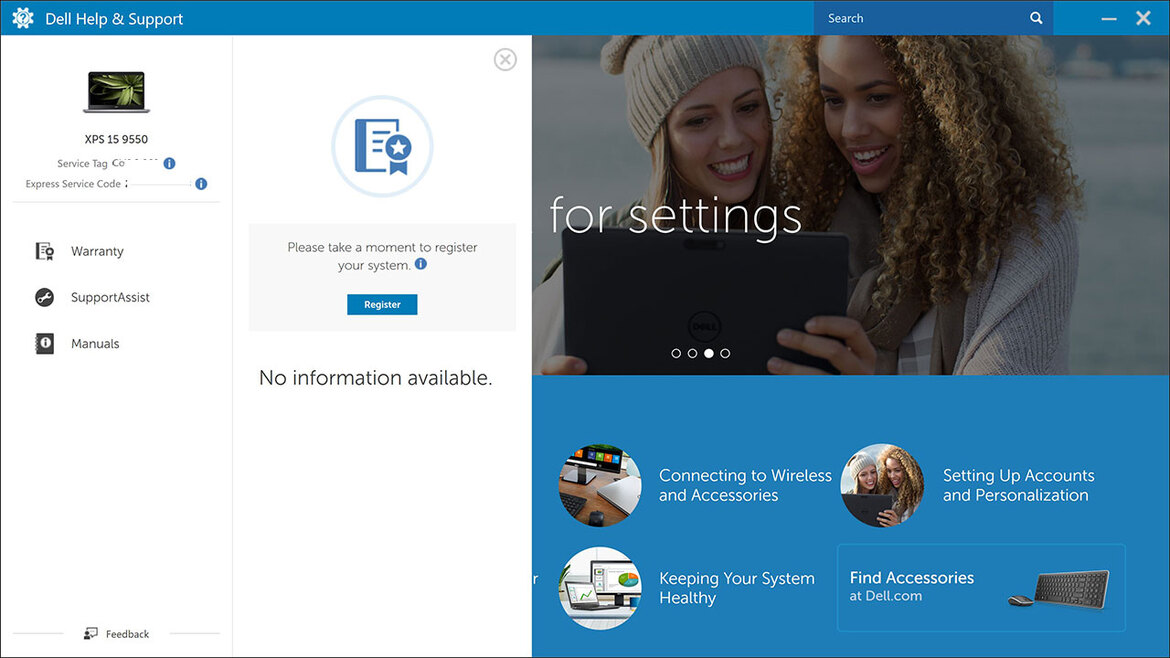Click the search magnifier icon

1036,18
